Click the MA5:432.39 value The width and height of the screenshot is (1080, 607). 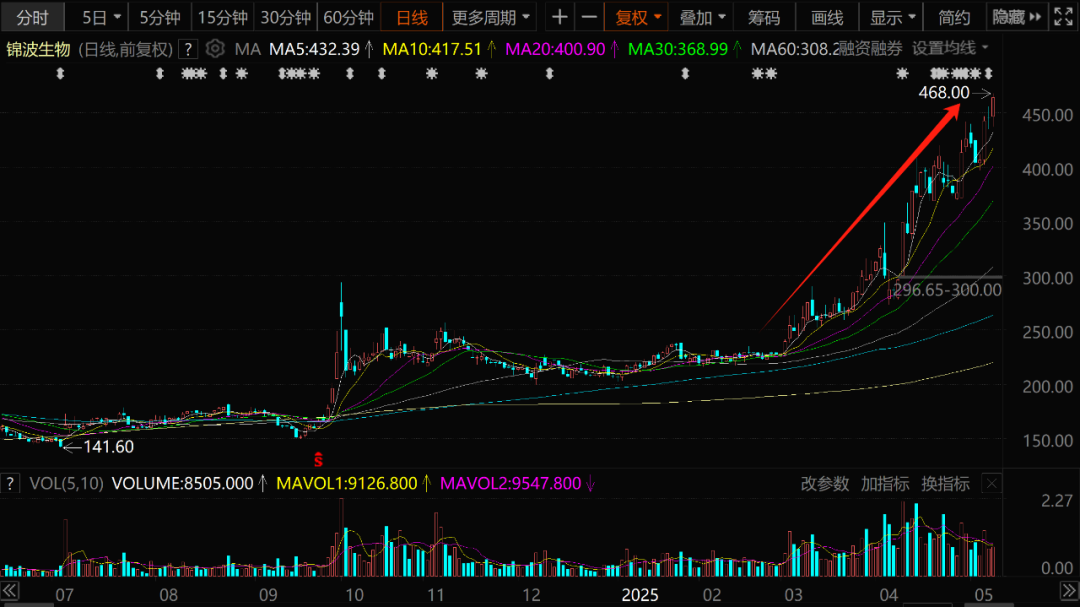(x=314, y=49)
